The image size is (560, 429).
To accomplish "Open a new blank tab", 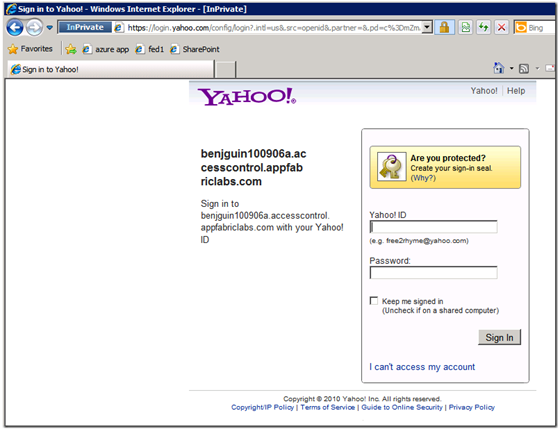I will coord(226,69).
